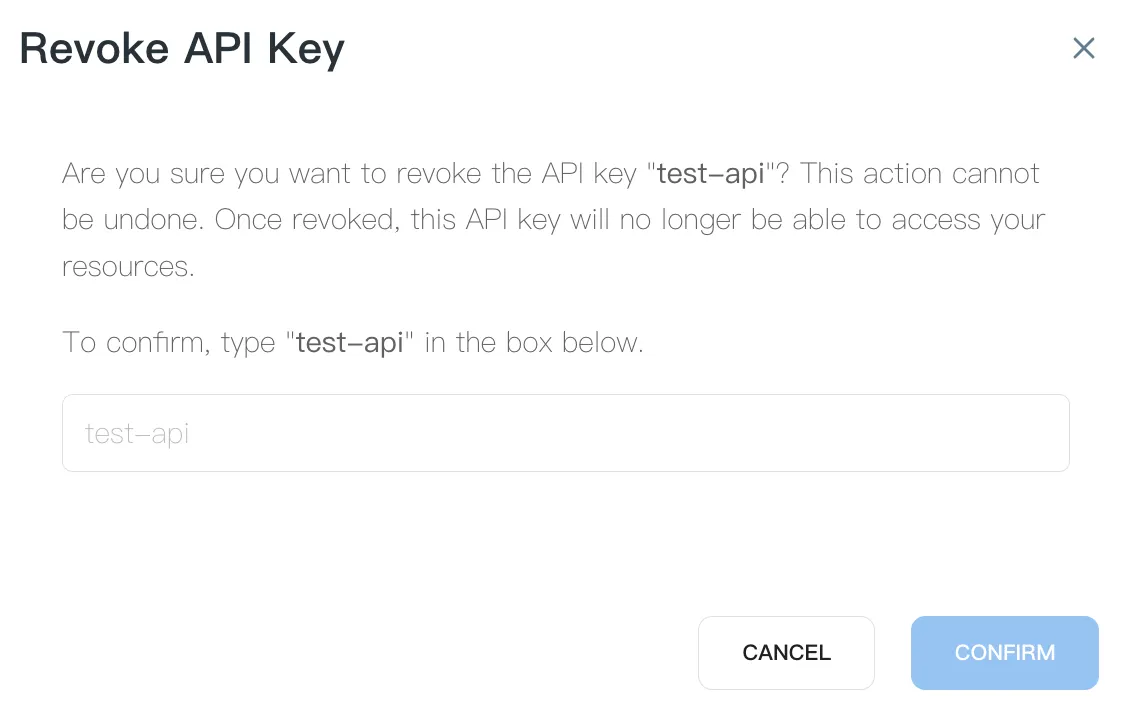1126x712 pixels.
Task: Dismiss the modal using the close icon
Action: point(1084,48)
